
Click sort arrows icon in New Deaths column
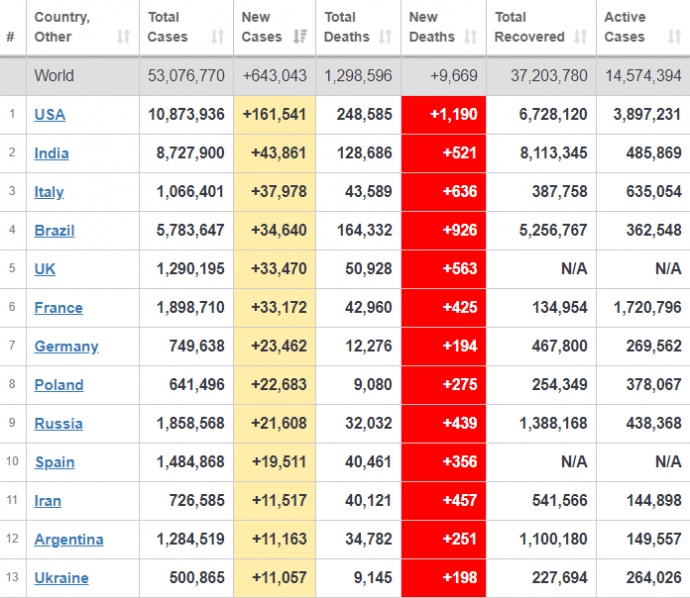pyautogui.click(x=469, y=37)
